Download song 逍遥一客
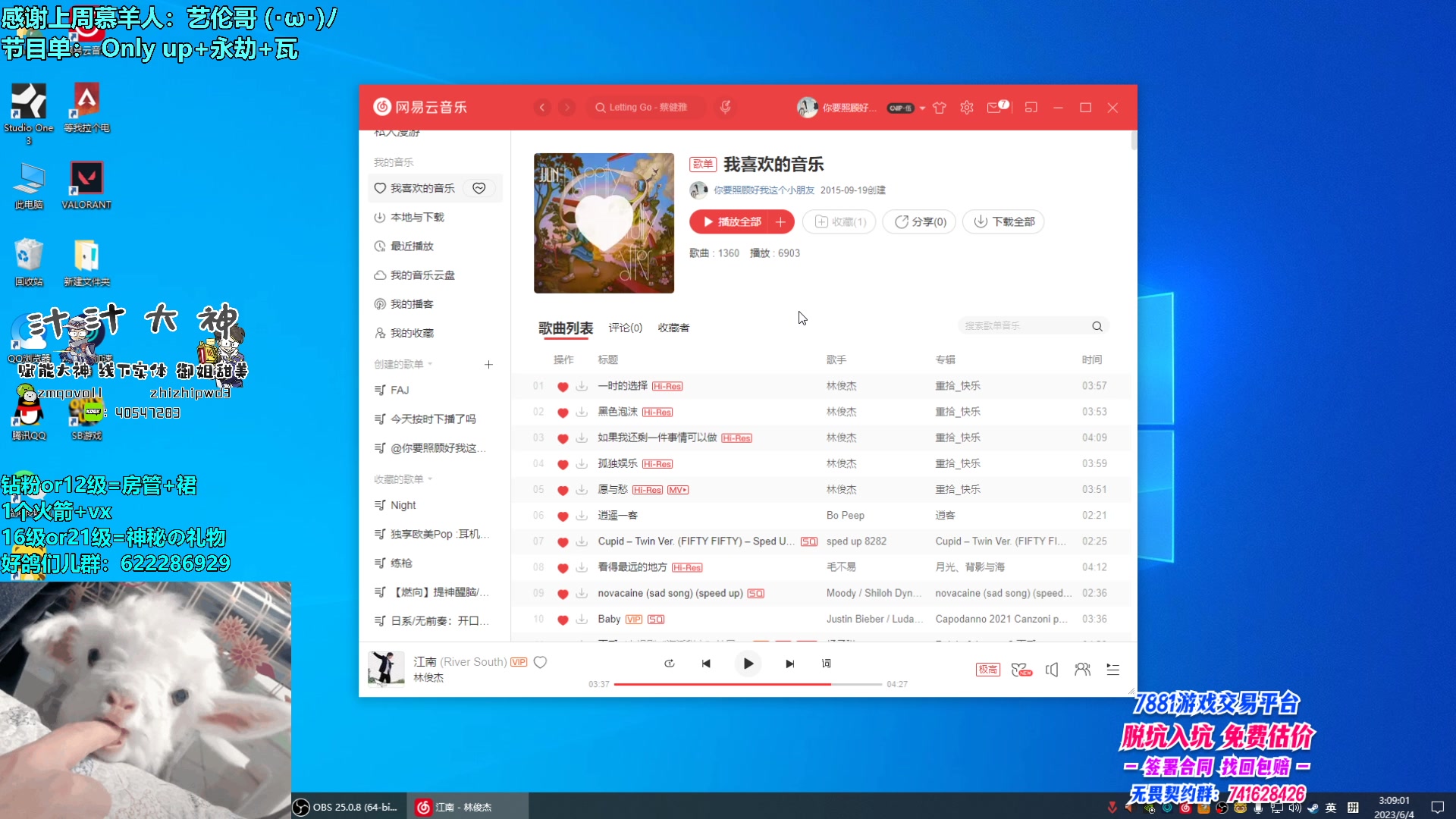Image resolution: width=1456 pixels, height=819 pixels. click(x=582, y=516)
